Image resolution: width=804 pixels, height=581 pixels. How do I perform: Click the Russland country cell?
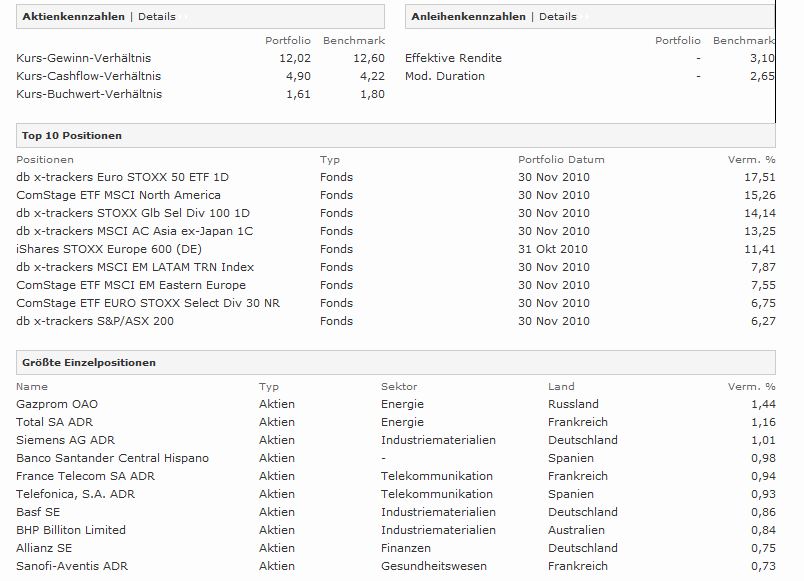click(573, 404)
